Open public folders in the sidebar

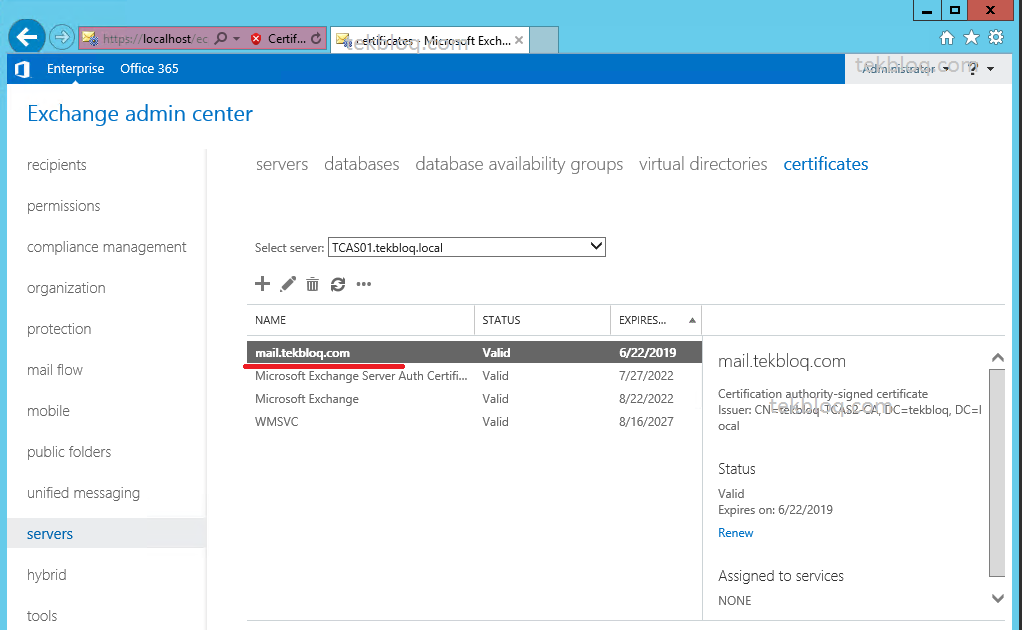[69, 452]
